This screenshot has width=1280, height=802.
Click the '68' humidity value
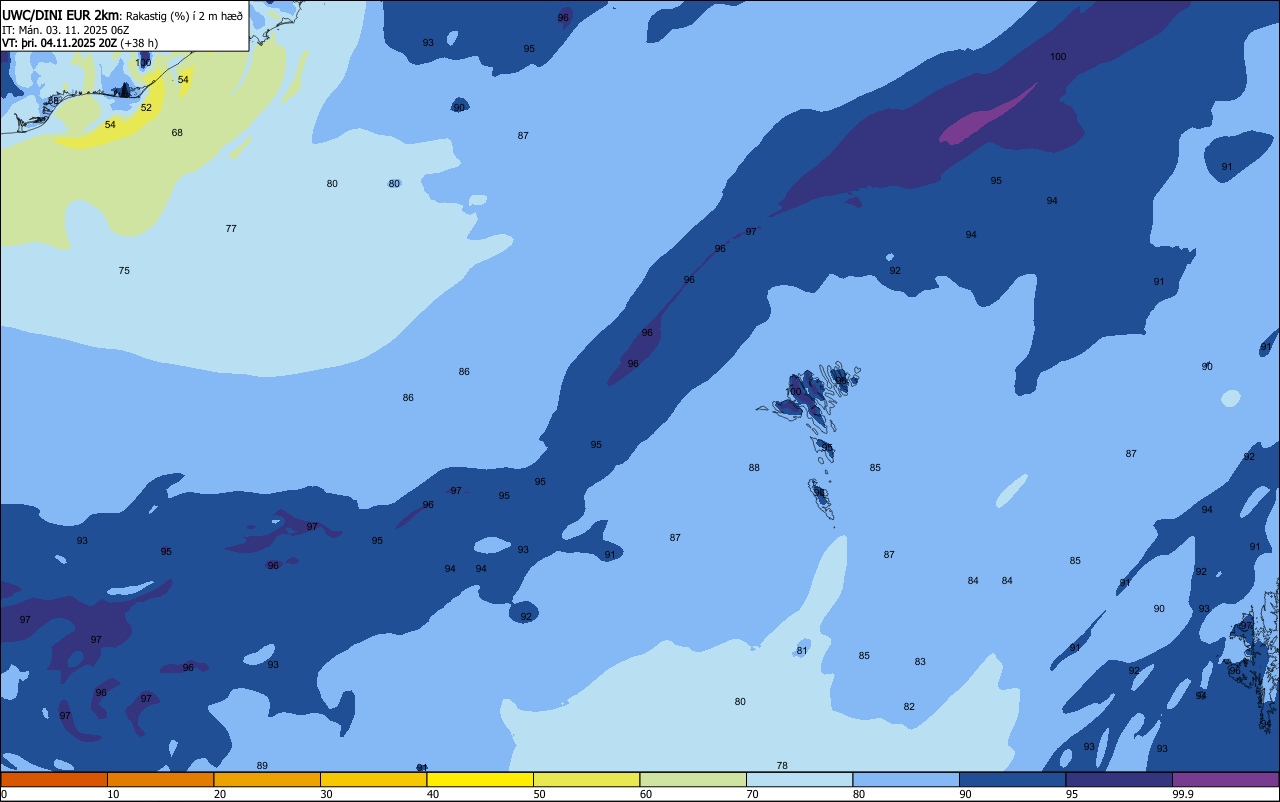tap(177, 133)
